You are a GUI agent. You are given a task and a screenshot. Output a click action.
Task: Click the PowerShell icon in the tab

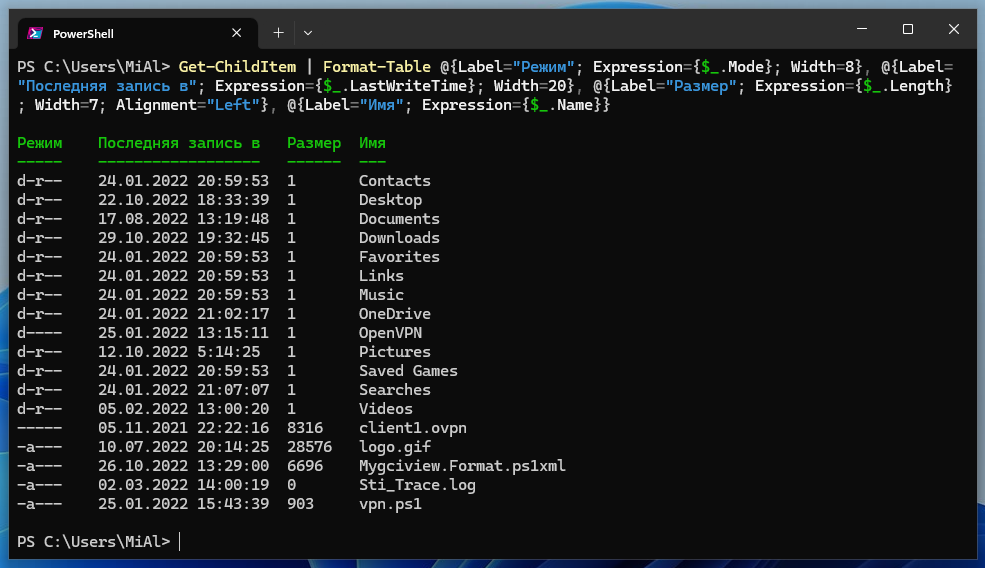point(35,32)
